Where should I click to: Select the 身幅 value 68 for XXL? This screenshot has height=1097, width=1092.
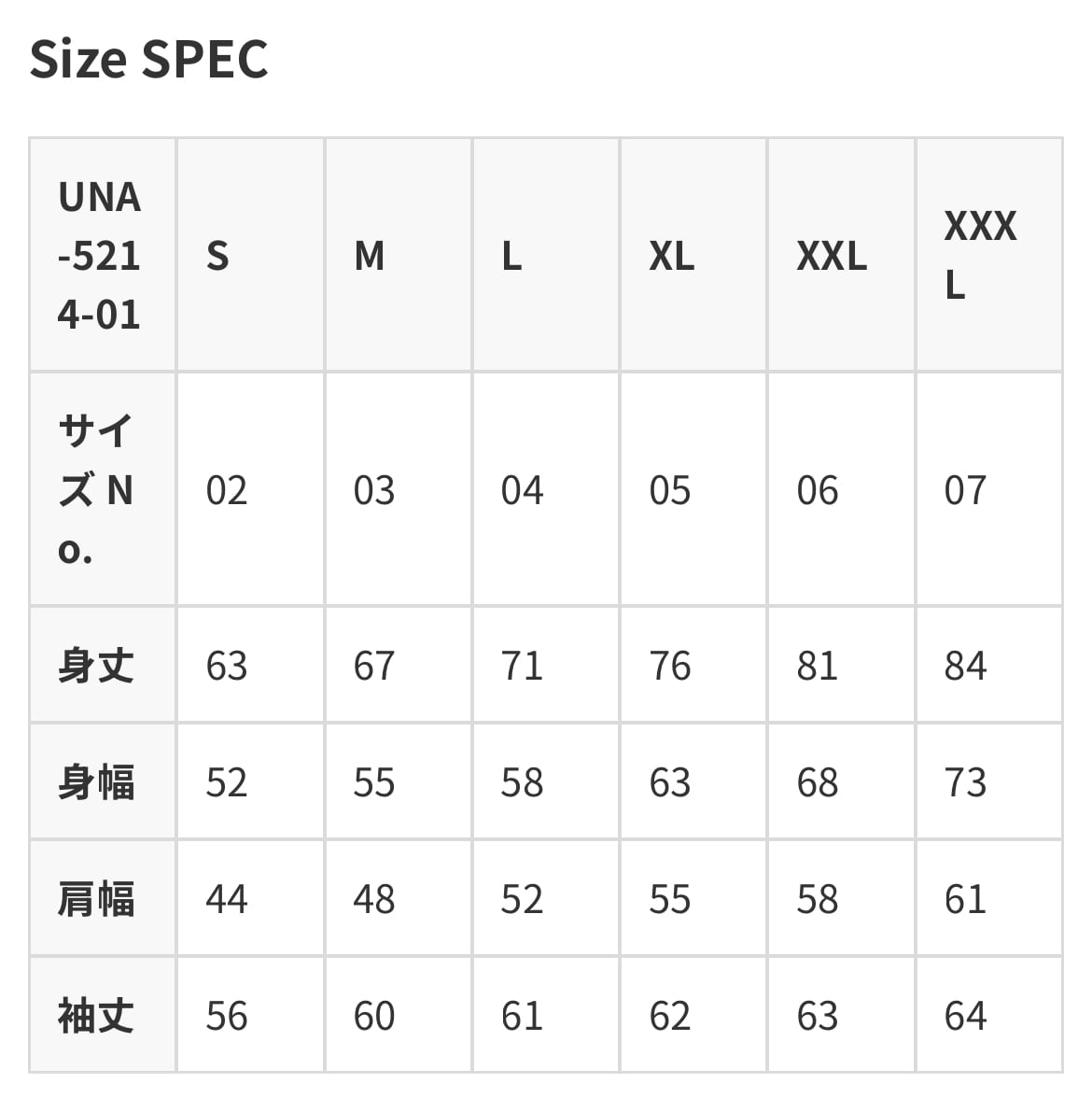click(818, 782)
